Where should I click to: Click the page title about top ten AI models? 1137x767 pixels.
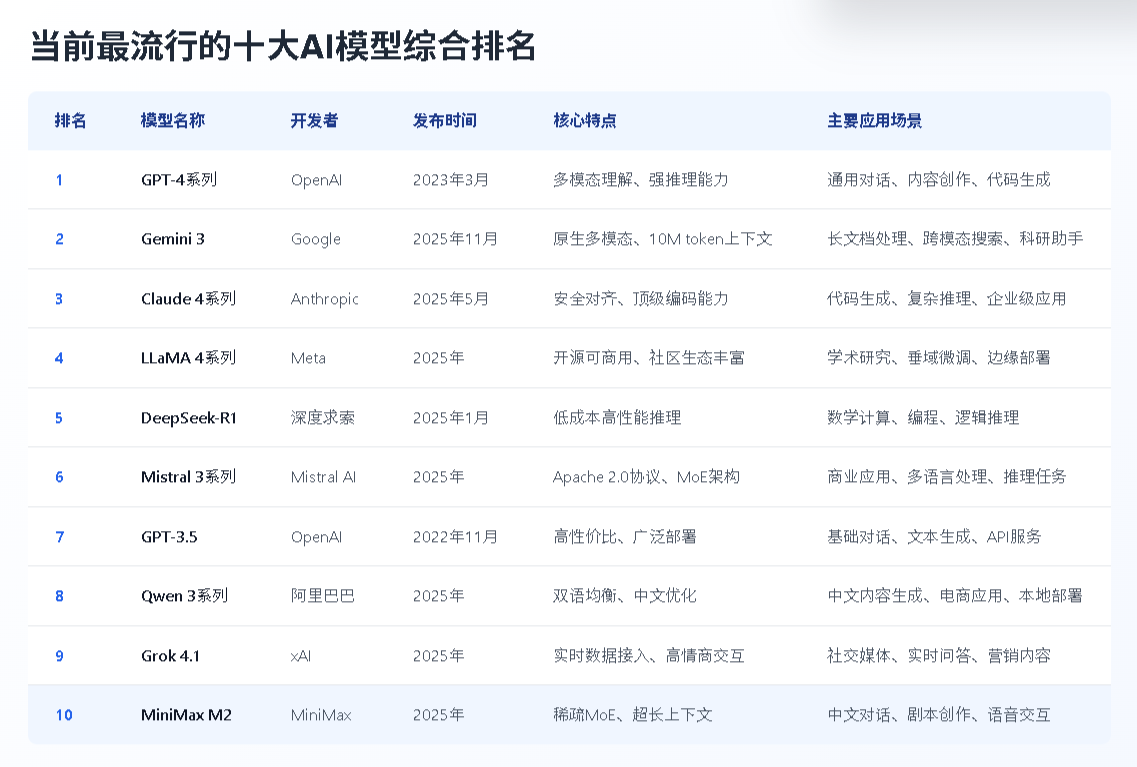click(283, 46)
